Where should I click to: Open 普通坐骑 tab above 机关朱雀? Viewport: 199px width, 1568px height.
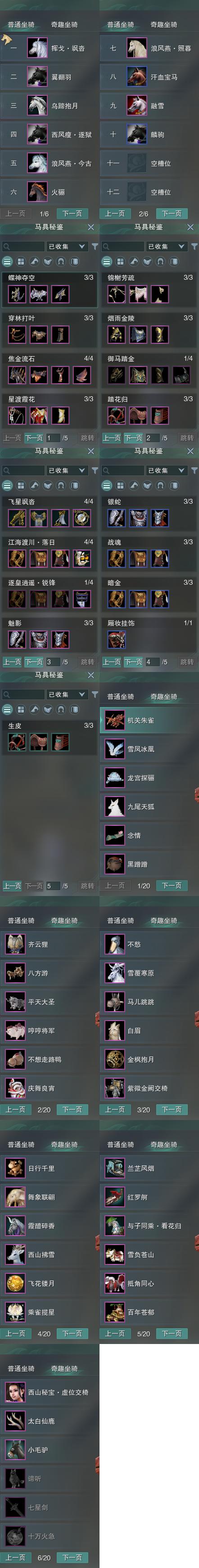(121, 696)
